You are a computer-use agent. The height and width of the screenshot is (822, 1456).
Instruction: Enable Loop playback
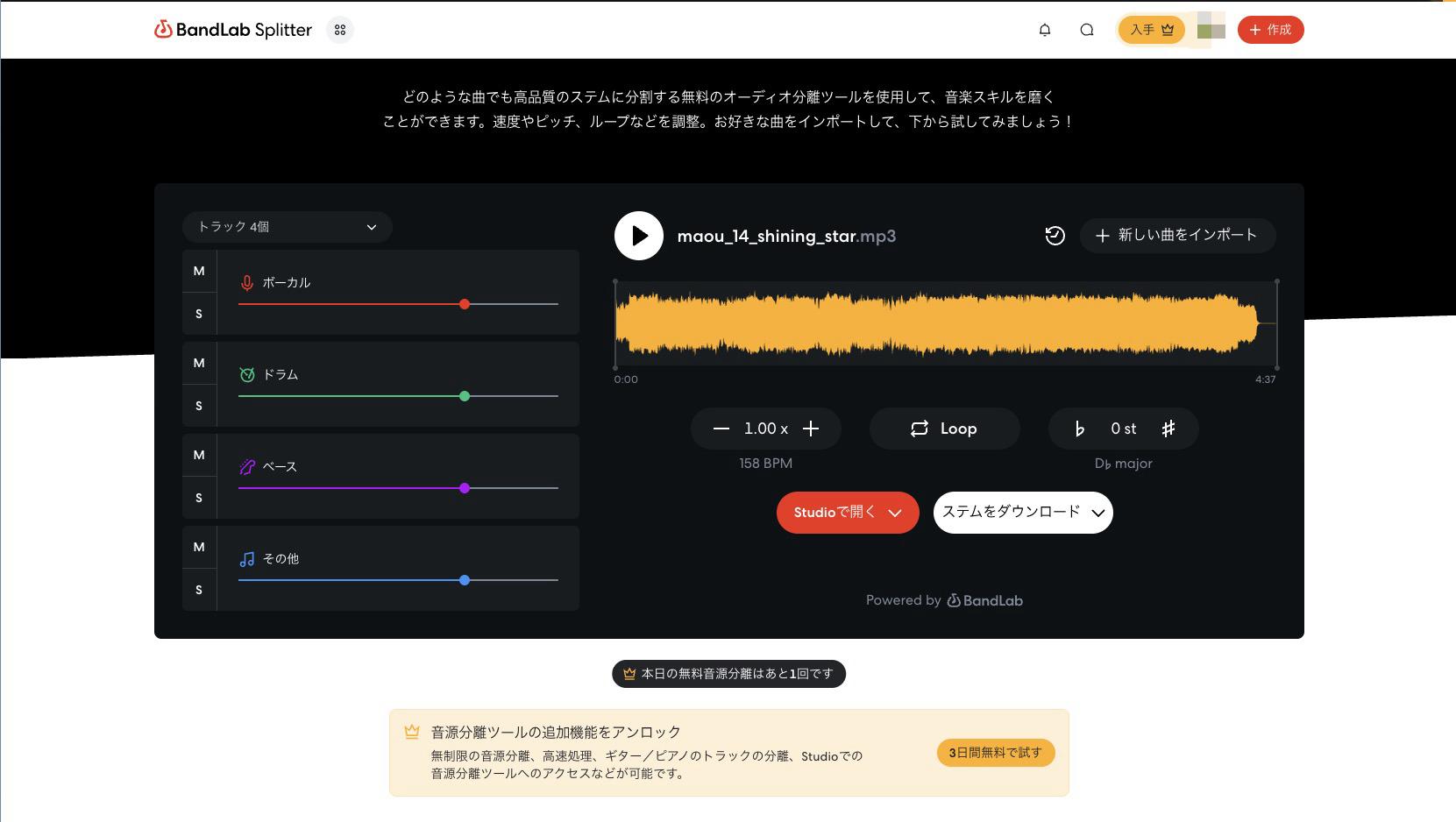tap(944, 429)
